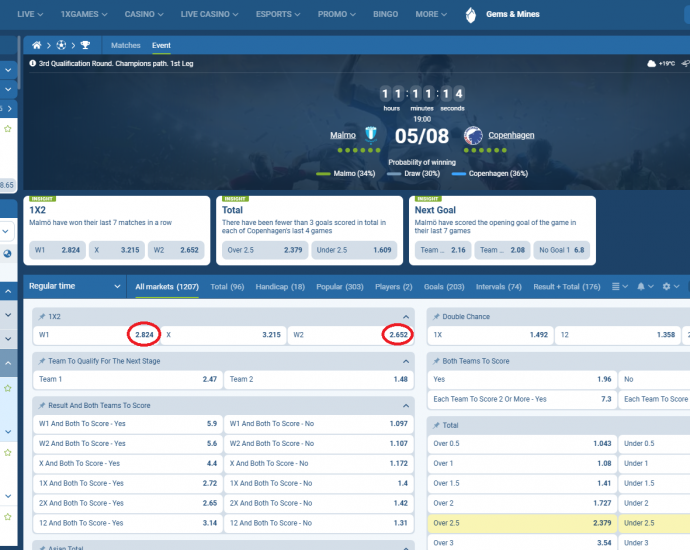Collapse the 1X2 market section

click(406, 317)
